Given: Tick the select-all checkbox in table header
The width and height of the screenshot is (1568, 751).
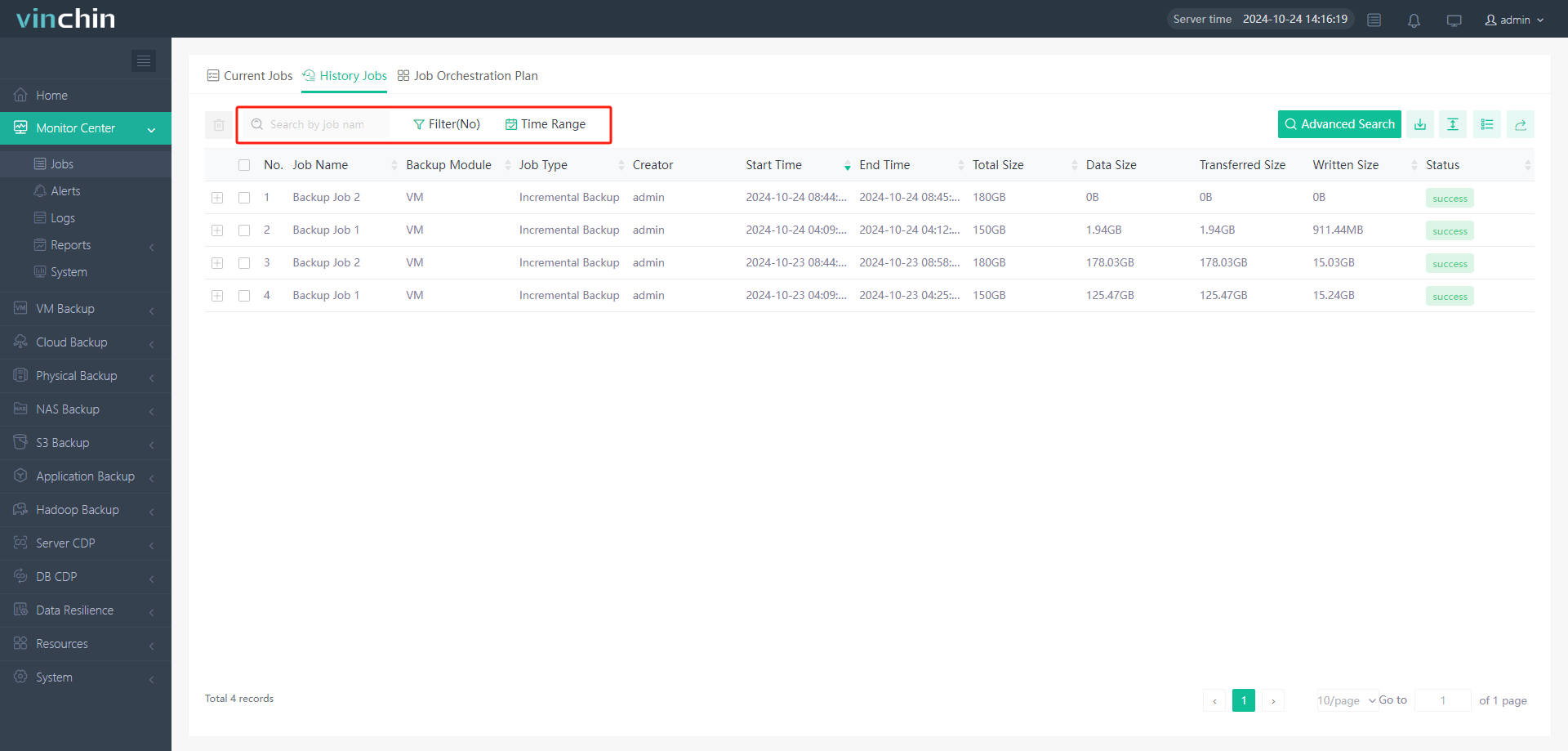Looking at the screenshot, I should (244, 165).
